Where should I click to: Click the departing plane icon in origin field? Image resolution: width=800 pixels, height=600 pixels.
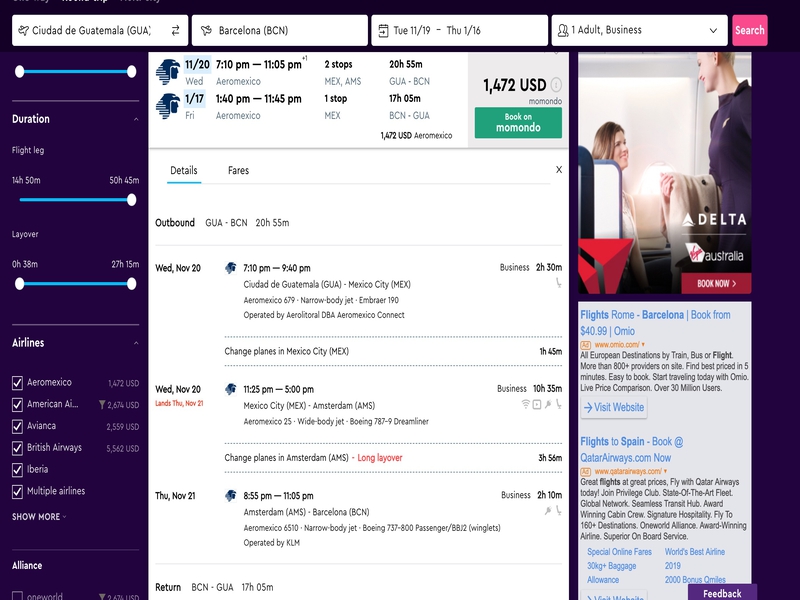pyautogui.click(x=23, y=31)
